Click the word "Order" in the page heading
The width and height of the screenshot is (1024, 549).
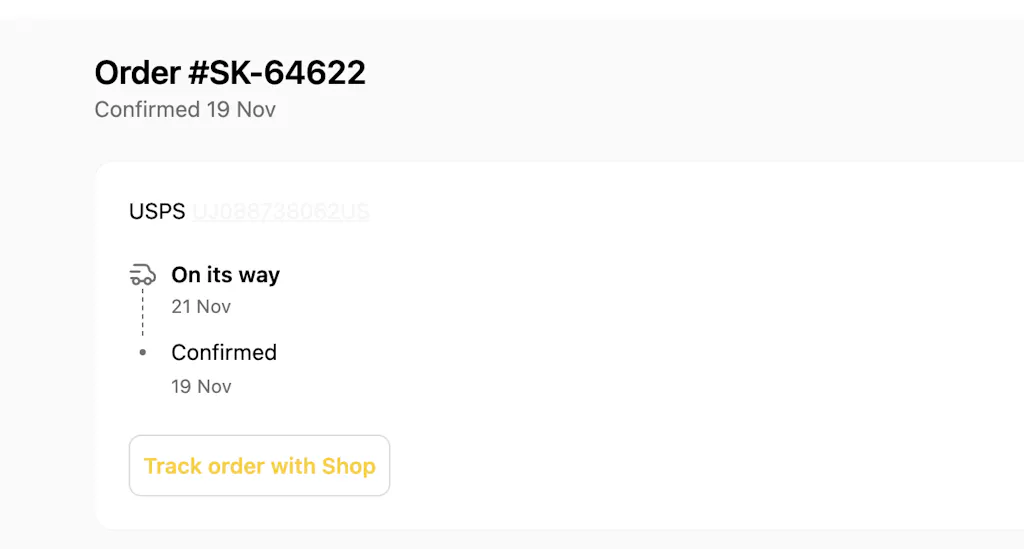click(x=135, y=73)
